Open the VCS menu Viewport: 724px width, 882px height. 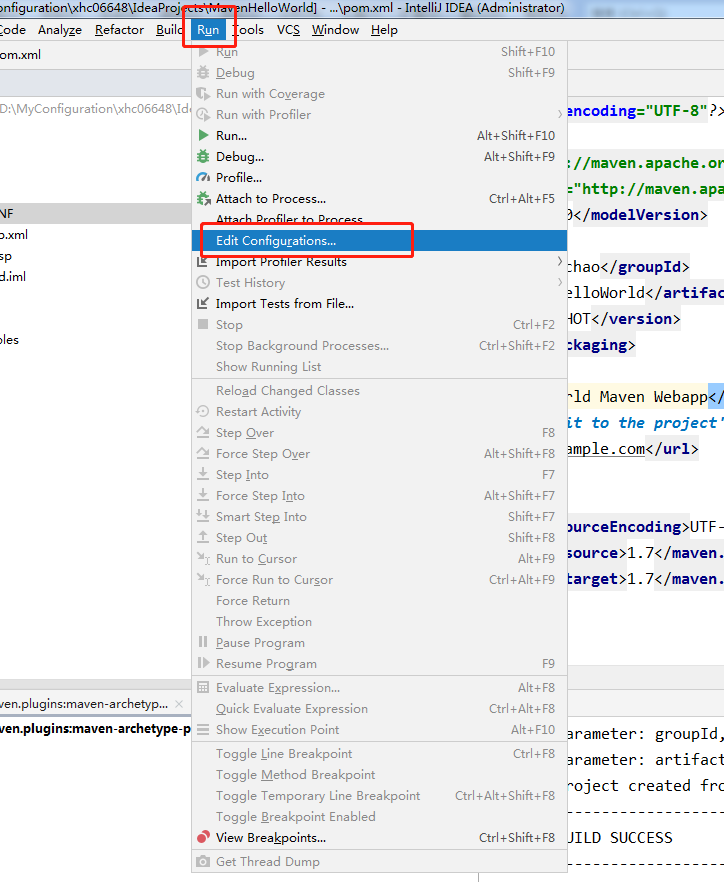288,30
